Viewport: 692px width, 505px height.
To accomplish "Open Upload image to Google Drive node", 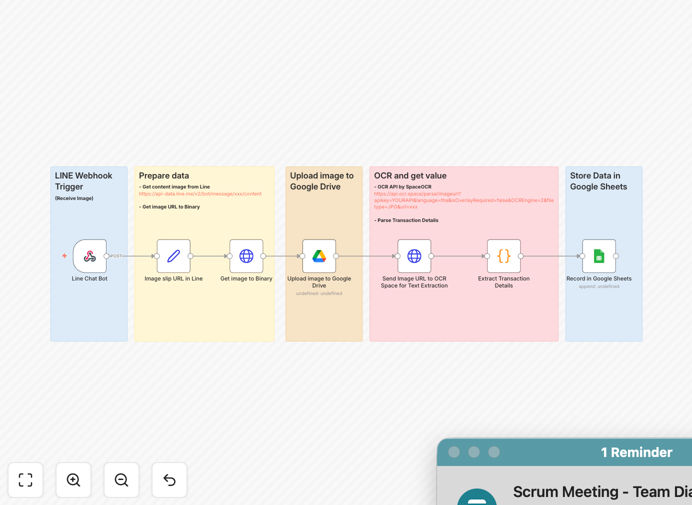I will (319, 256).
